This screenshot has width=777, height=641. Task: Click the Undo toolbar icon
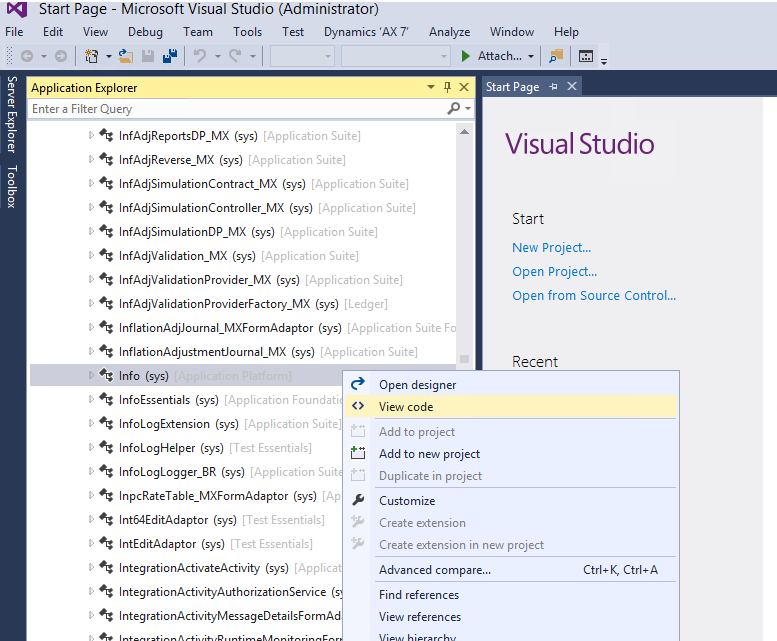click(x=201, y=57)
